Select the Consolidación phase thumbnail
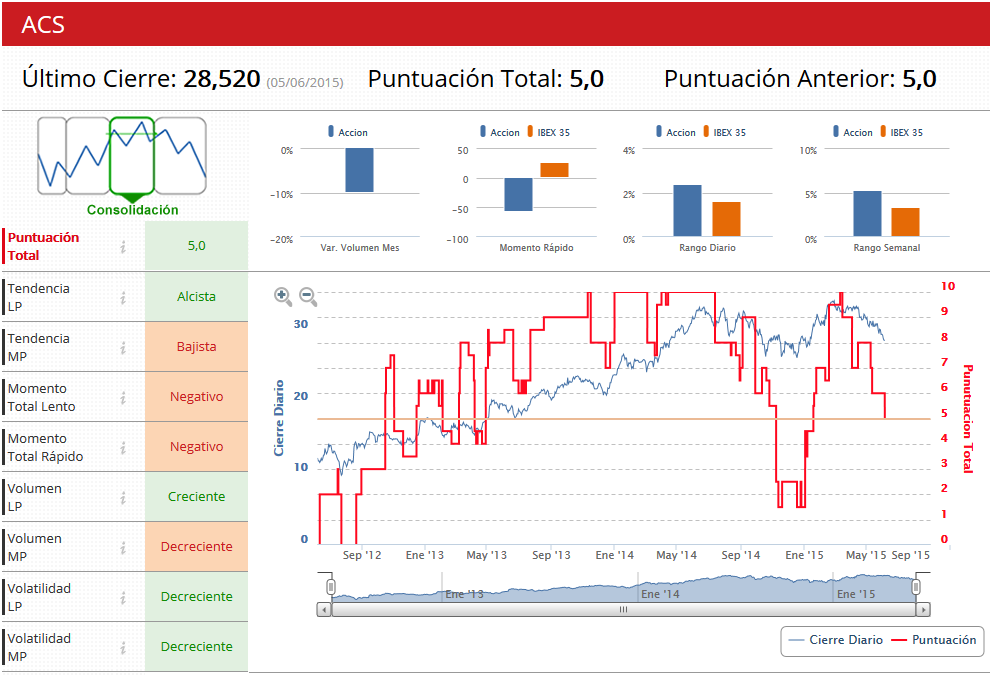 pos(132,155)
